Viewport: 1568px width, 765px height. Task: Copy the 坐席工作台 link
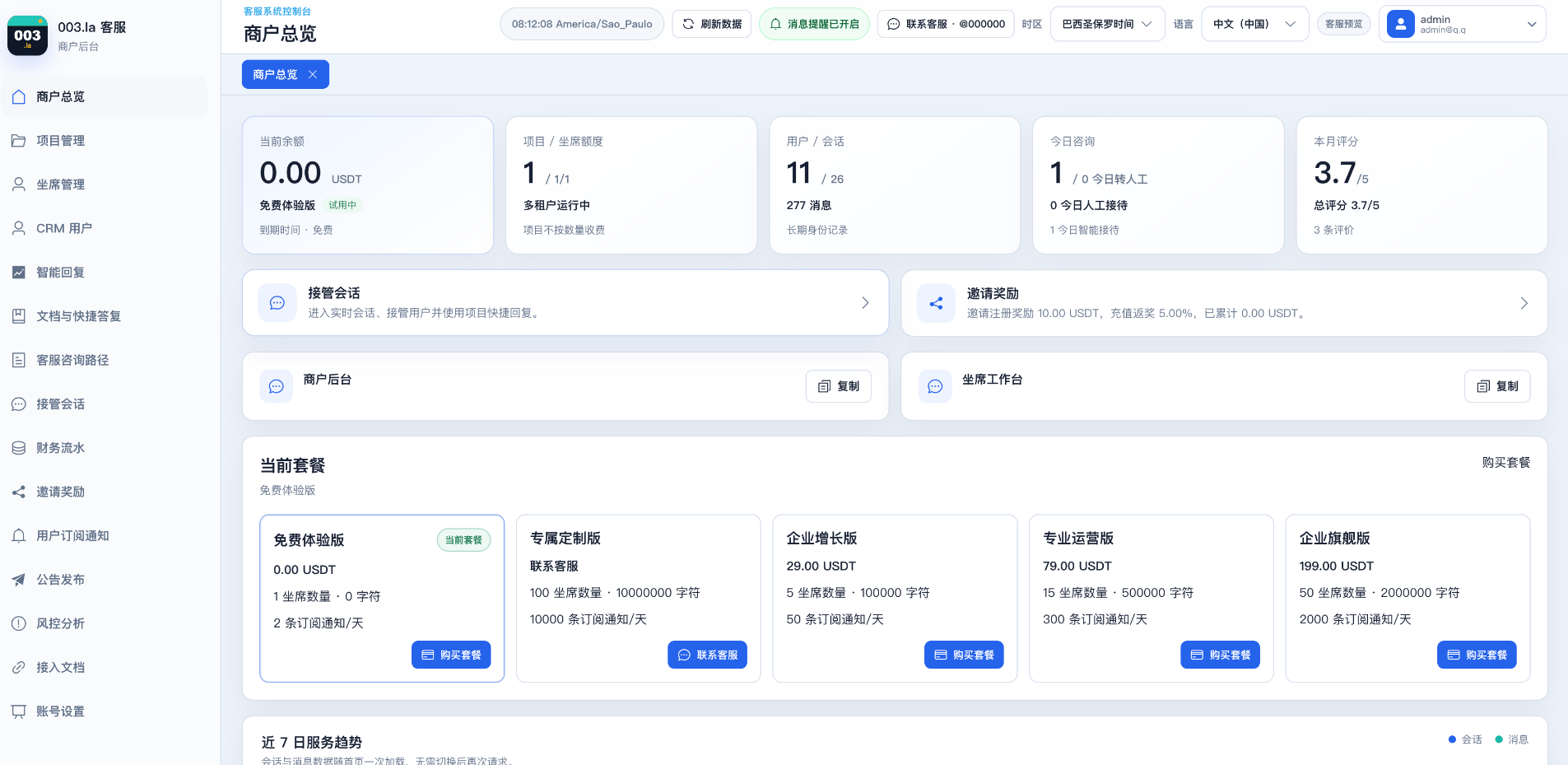[x=1497, y=386]
